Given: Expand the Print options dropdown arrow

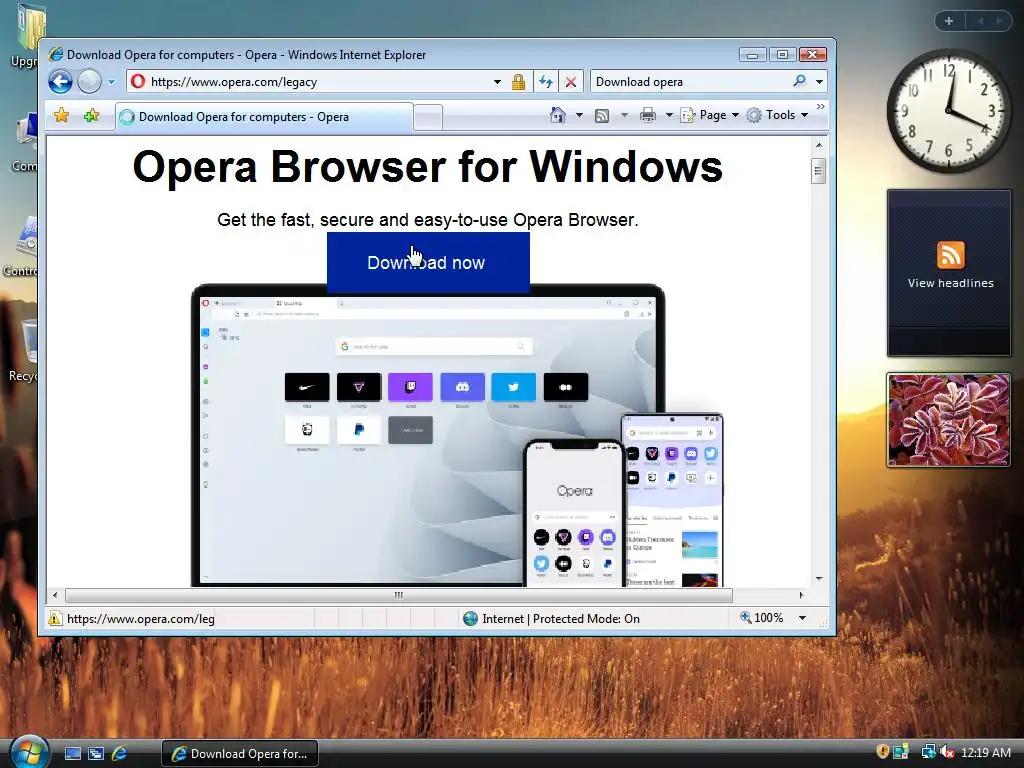Looking at the screenshot, I should point(669,116).
